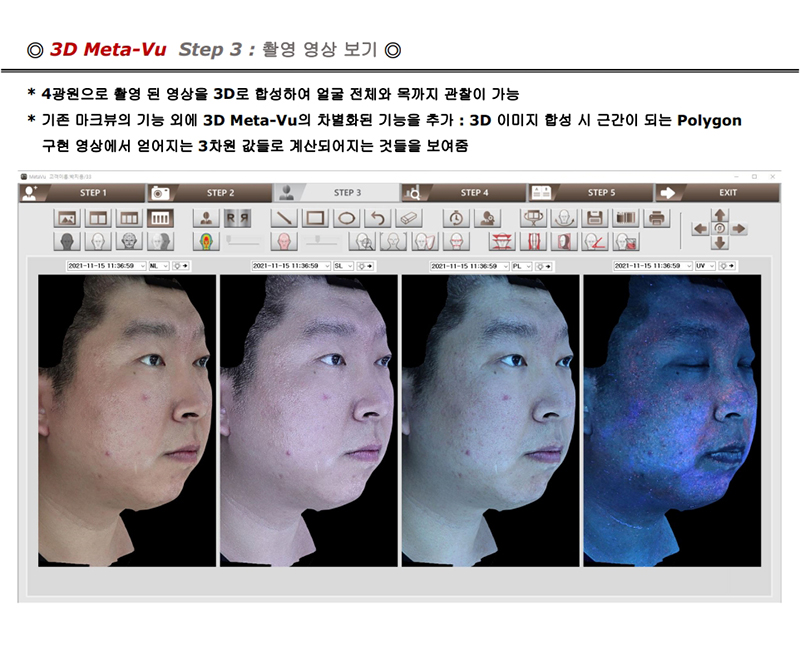Open the NL light source dropdown

pos(158,266)
